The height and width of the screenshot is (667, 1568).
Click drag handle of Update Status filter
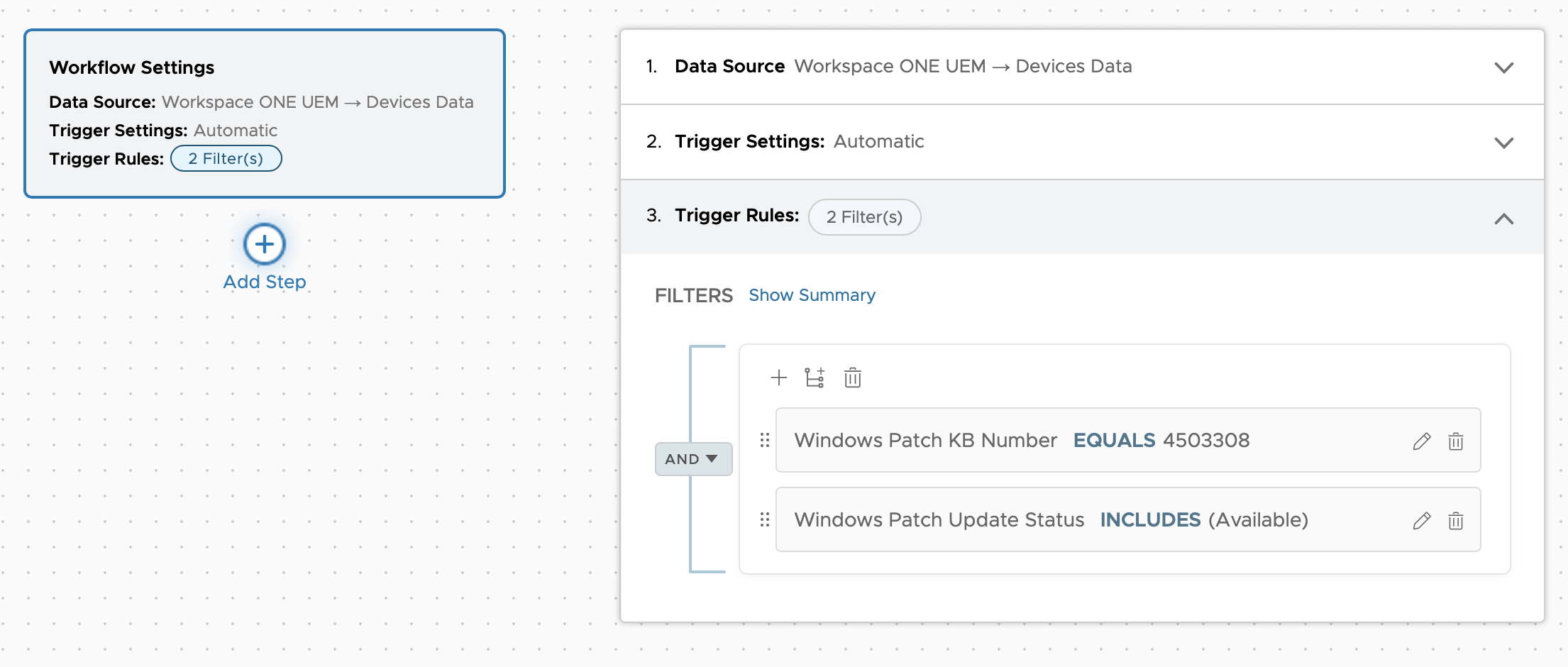coord(764,520)
